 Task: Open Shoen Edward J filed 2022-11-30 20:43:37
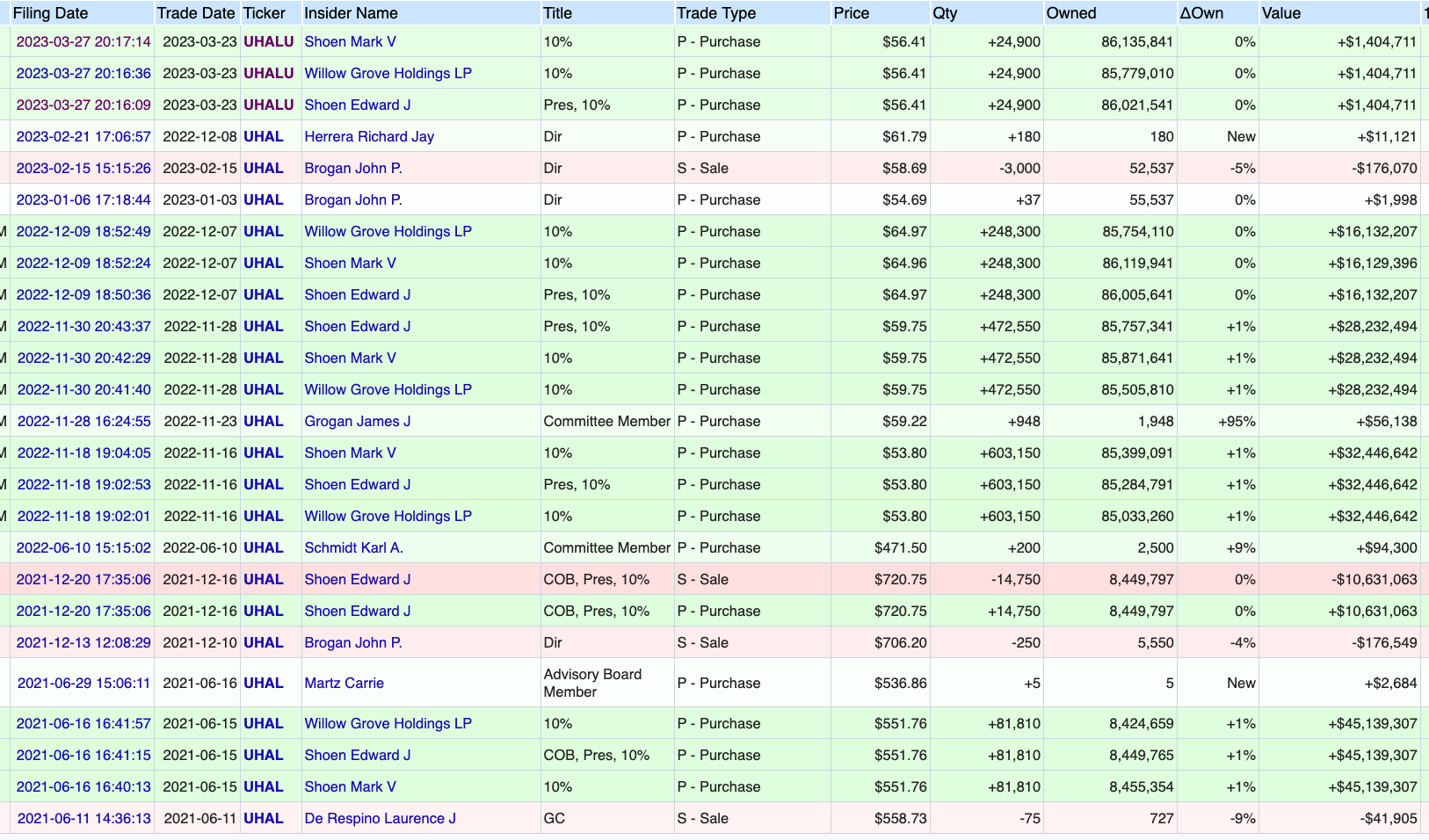pos(358,326)
